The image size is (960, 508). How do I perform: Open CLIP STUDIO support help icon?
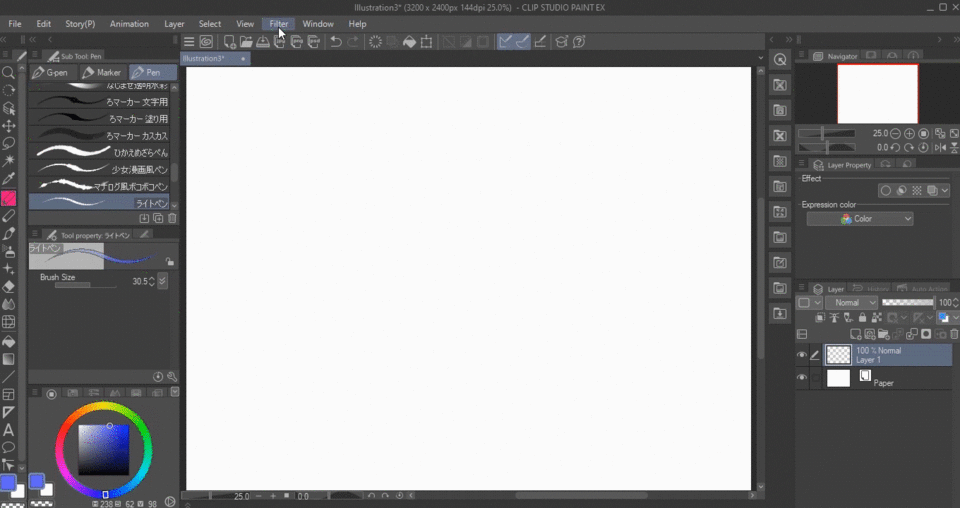tap(579, 42)
